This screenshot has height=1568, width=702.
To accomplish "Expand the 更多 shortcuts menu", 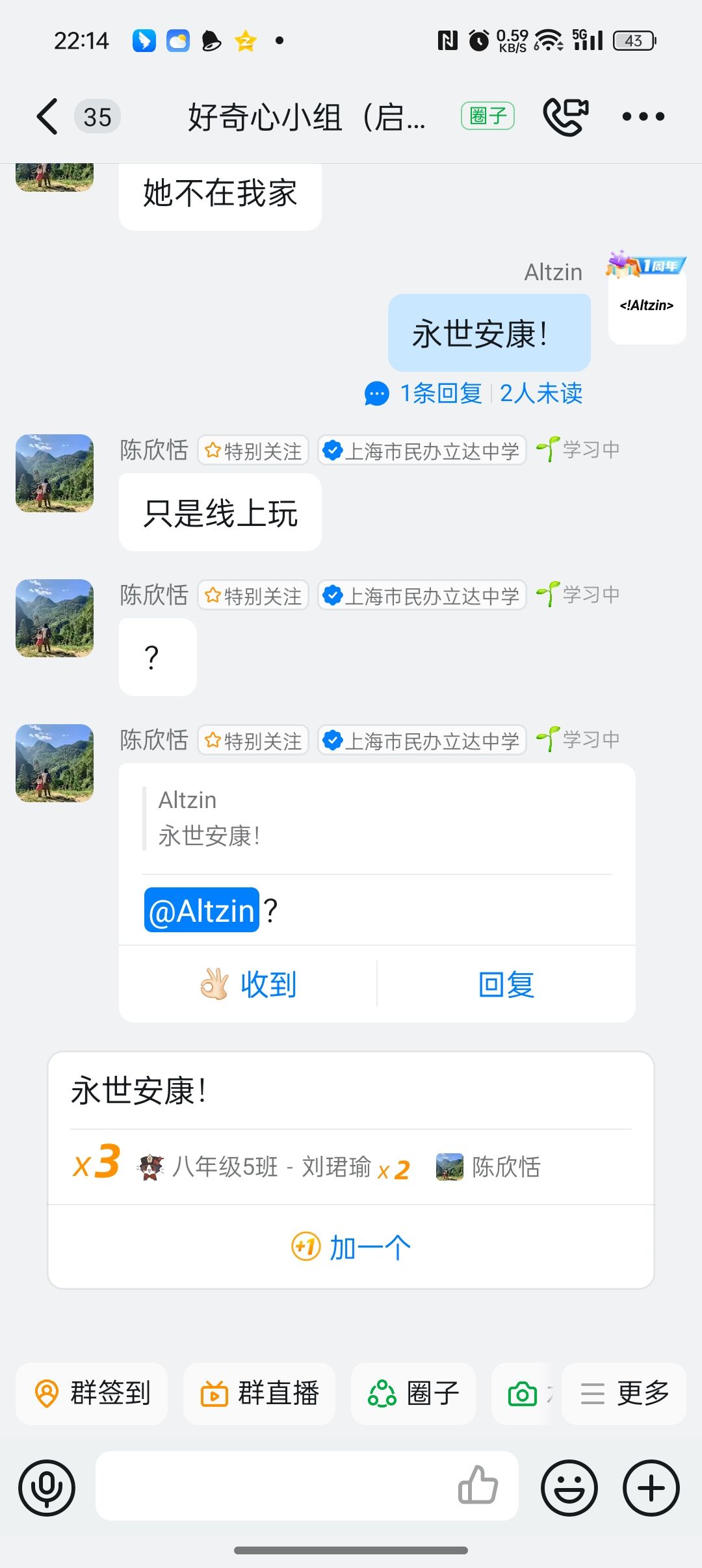I will (x=624, y=1394).
